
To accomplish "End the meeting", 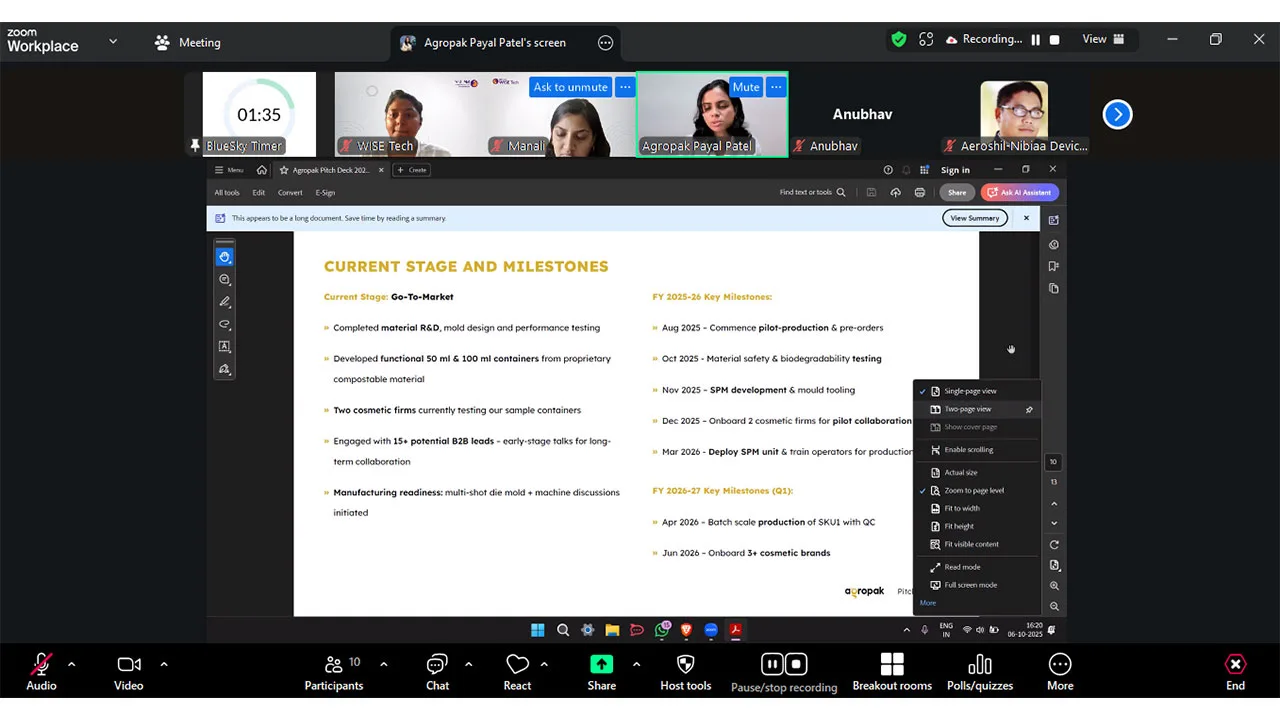I will [x=1235, y=672].
